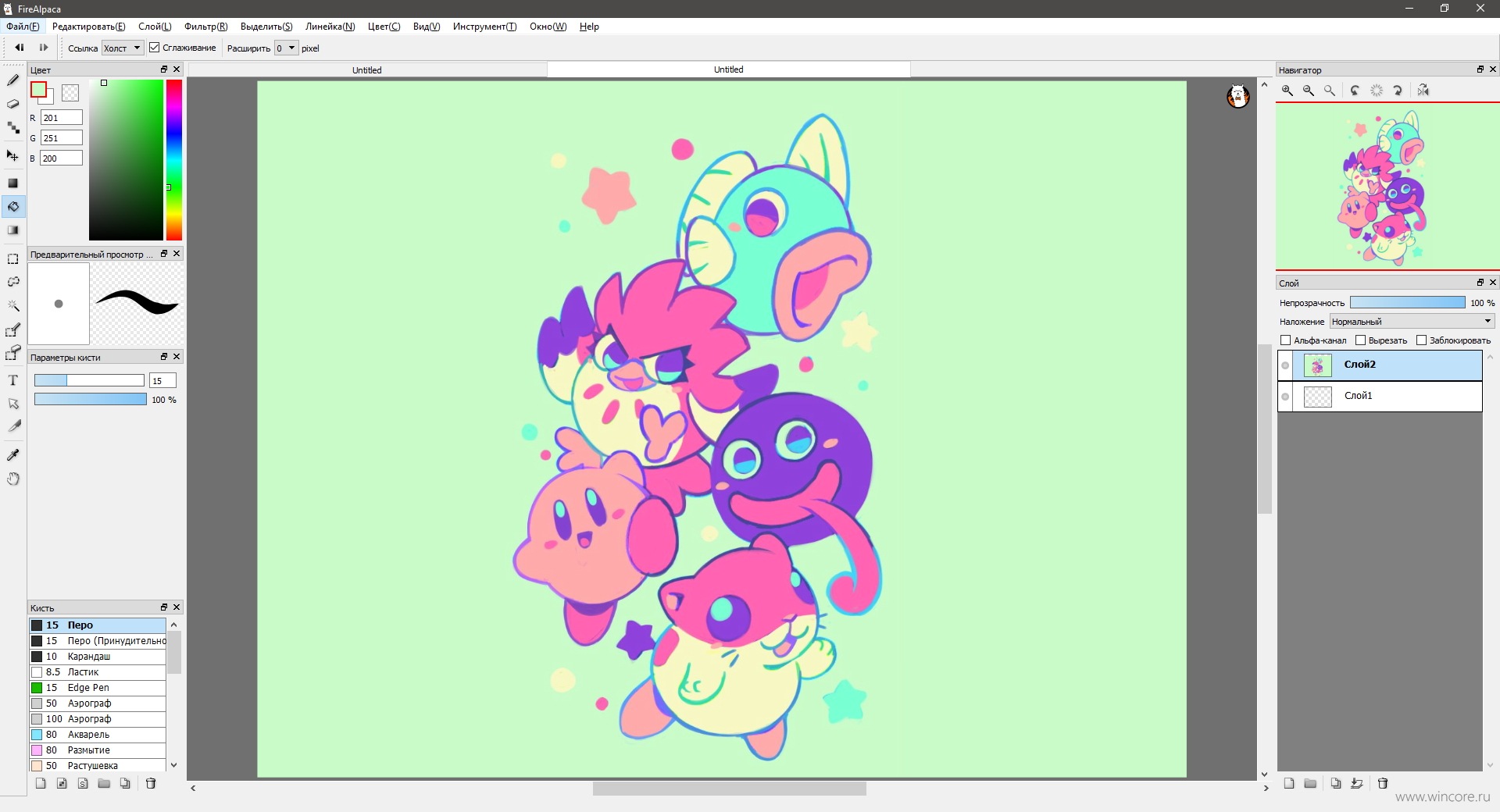Click the redo arrow button
Screen dimensions: 1500x812
tap(44, 48)
